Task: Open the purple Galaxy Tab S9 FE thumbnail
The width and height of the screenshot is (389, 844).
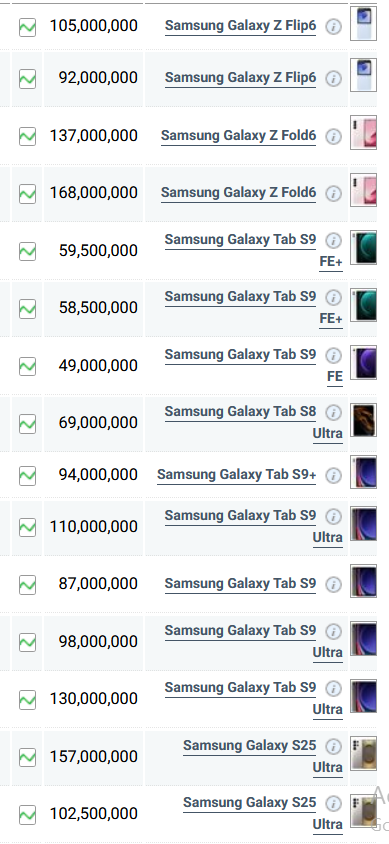Action: tap(363, 362)
